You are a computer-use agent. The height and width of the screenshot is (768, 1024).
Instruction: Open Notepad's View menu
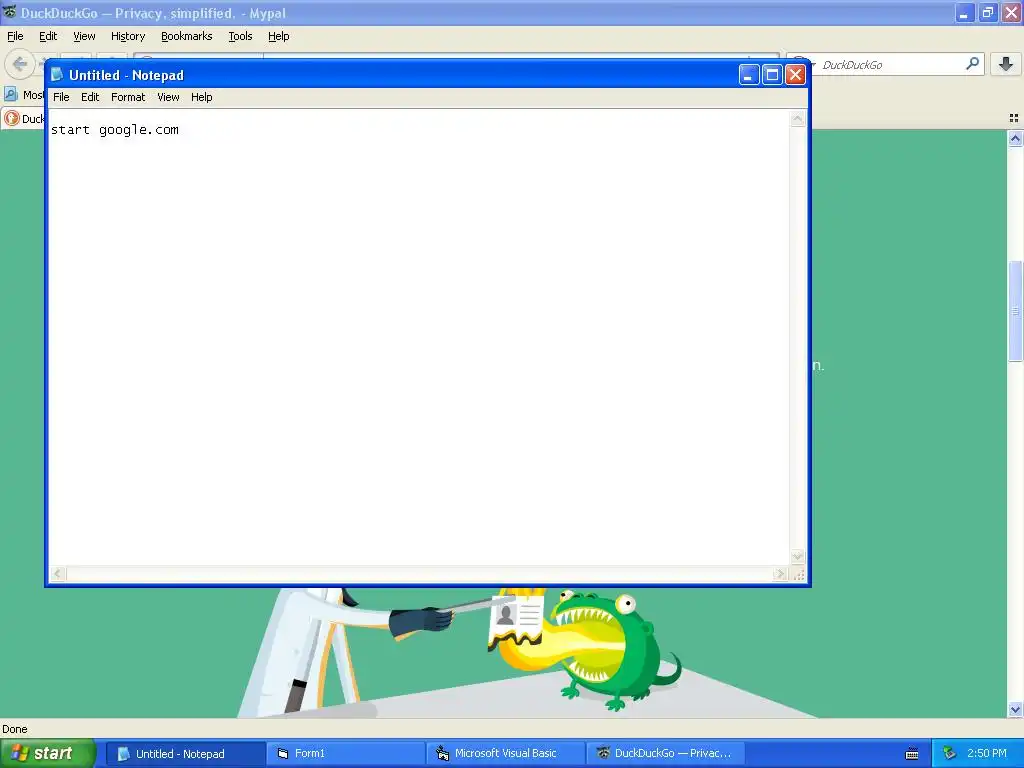click(168, 97)
